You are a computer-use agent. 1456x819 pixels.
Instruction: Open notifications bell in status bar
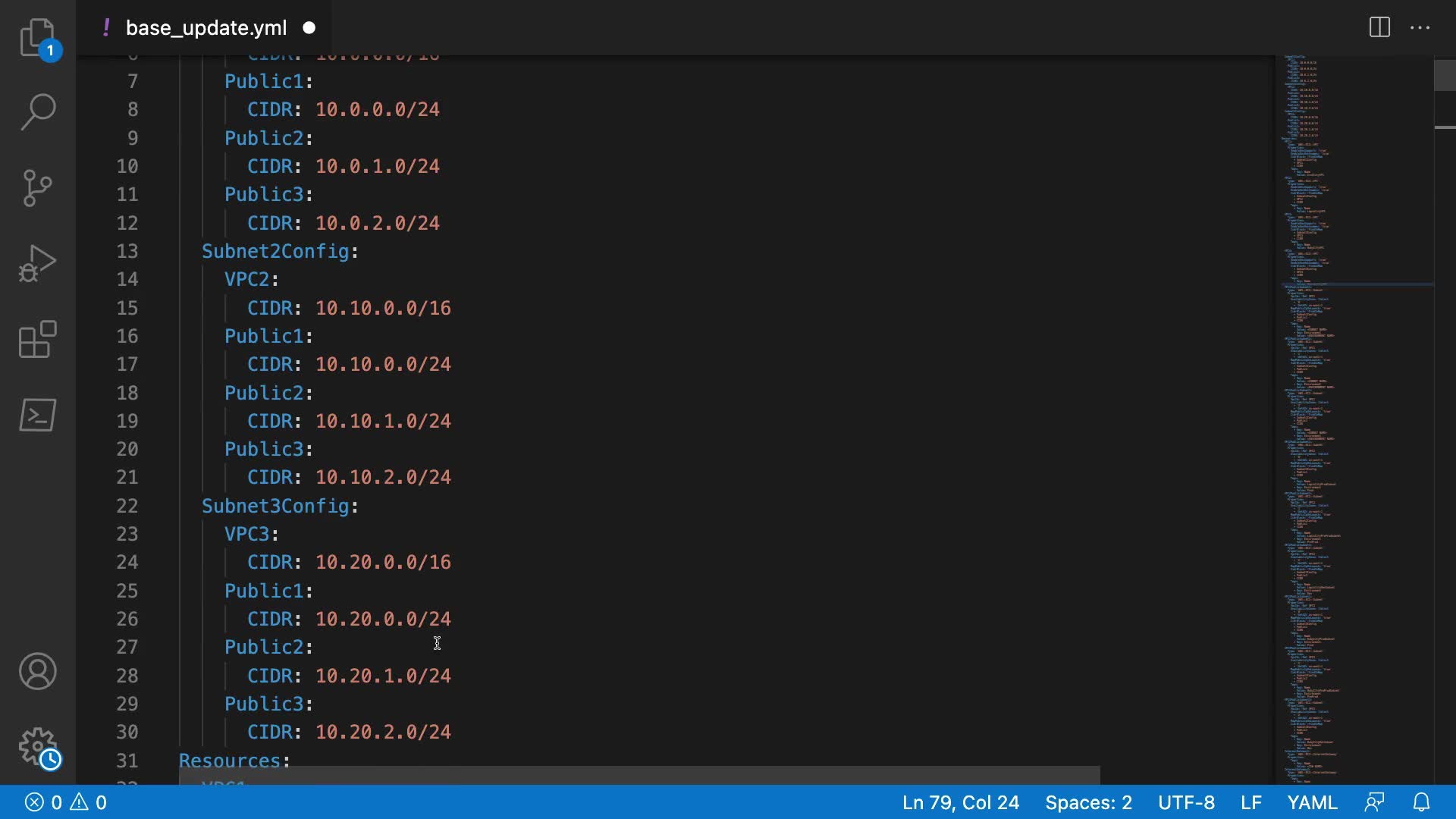click(1422, 802)
